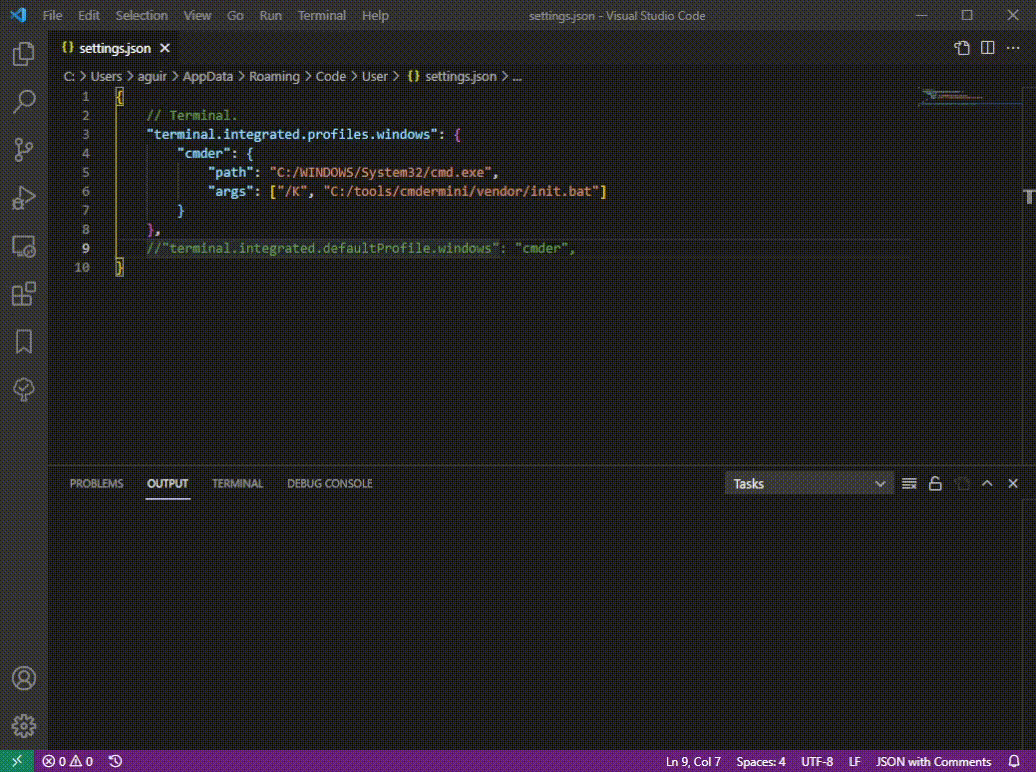Click the aguir breadcrumb segment
The width and height of the screenshot is (1036, 772).
tap(152, 77)
